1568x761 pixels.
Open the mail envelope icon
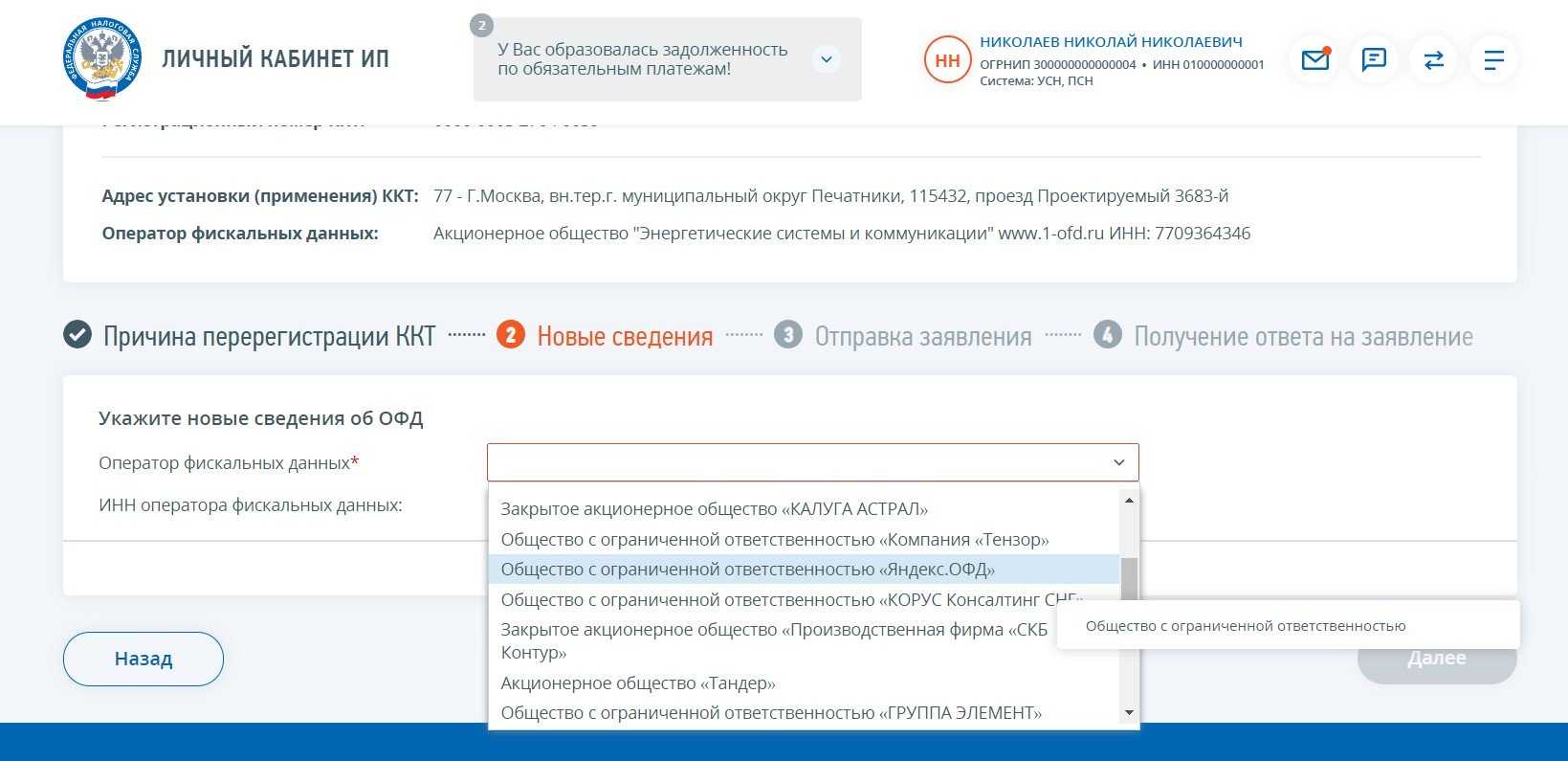(1314, 60)
